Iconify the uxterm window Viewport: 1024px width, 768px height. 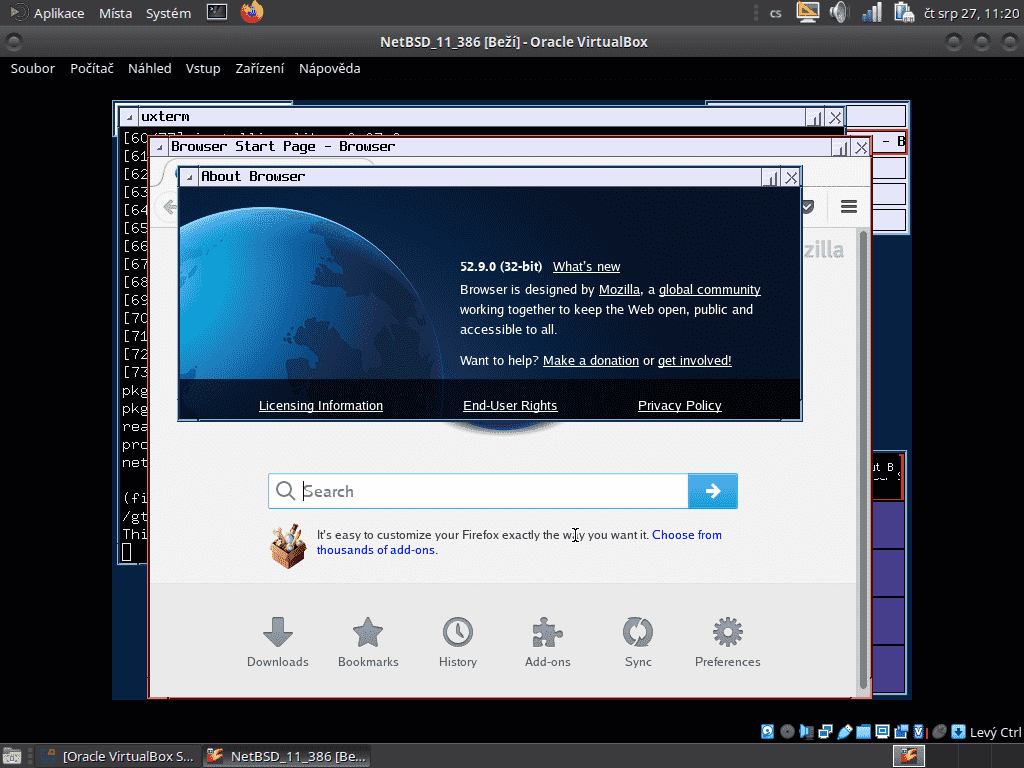[x=814, y=118]
